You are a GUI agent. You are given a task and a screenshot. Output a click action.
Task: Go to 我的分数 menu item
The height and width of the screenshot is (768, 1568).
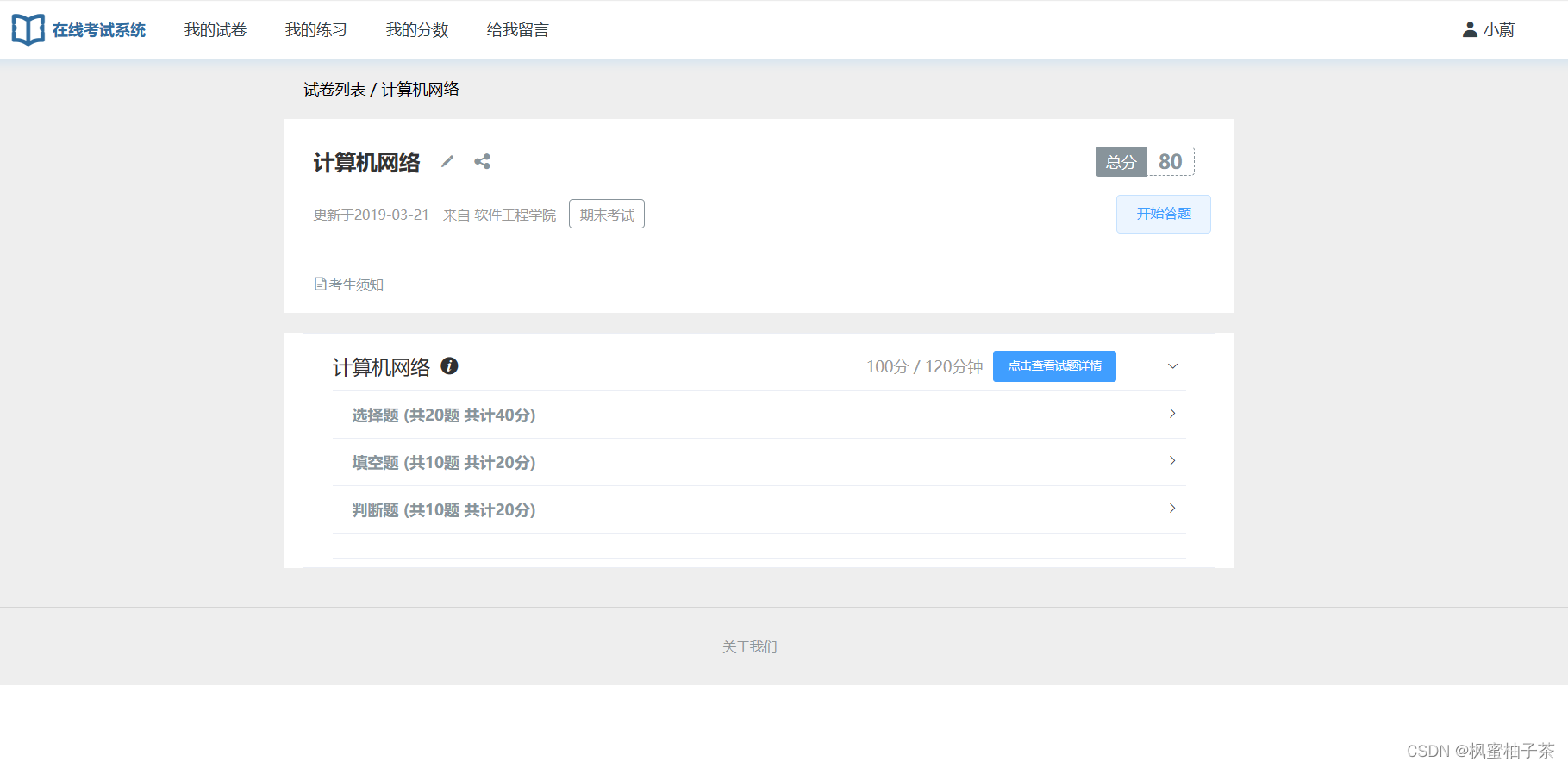pyautogui.click(x=417, y=30)
